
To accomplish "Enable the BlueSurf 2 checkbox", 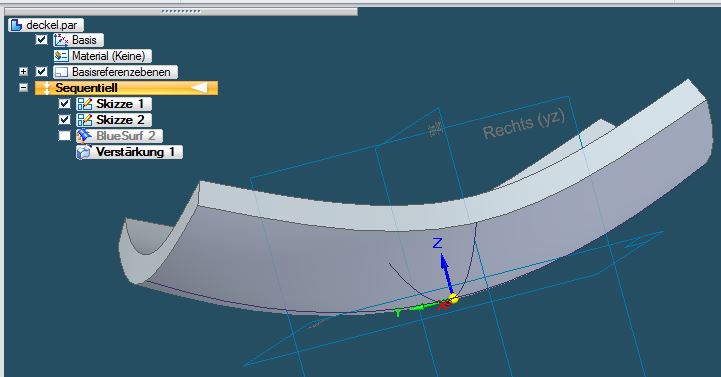I will pyautogui.click(x=65, y=136).
